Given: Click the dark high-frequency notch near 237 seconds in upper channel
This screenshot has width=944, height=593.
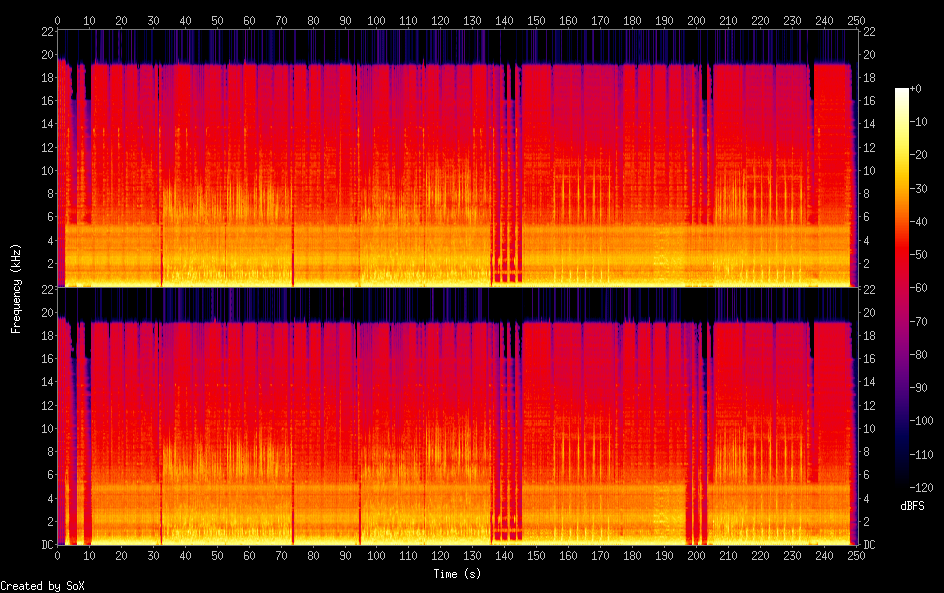Looking at the screenshot, I should point(811,85).
